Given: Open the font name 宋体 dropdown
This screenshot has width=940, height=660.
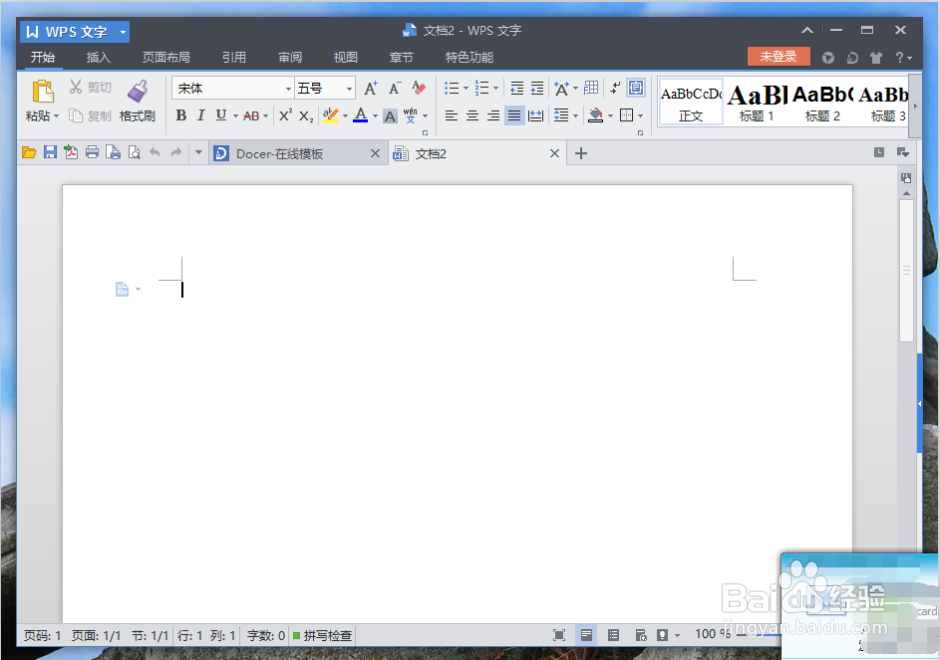Looking at the screenshot, I should point(288,89).
